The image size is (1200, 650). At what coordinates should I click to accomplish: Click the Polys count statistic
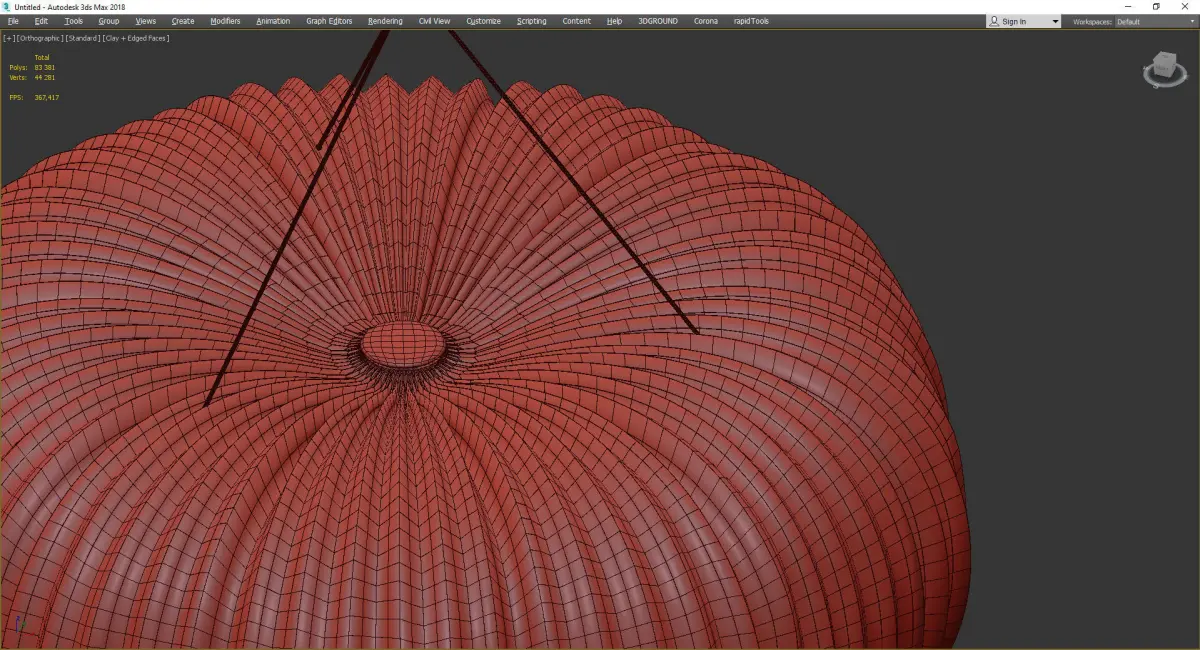(x=32, y=67)
